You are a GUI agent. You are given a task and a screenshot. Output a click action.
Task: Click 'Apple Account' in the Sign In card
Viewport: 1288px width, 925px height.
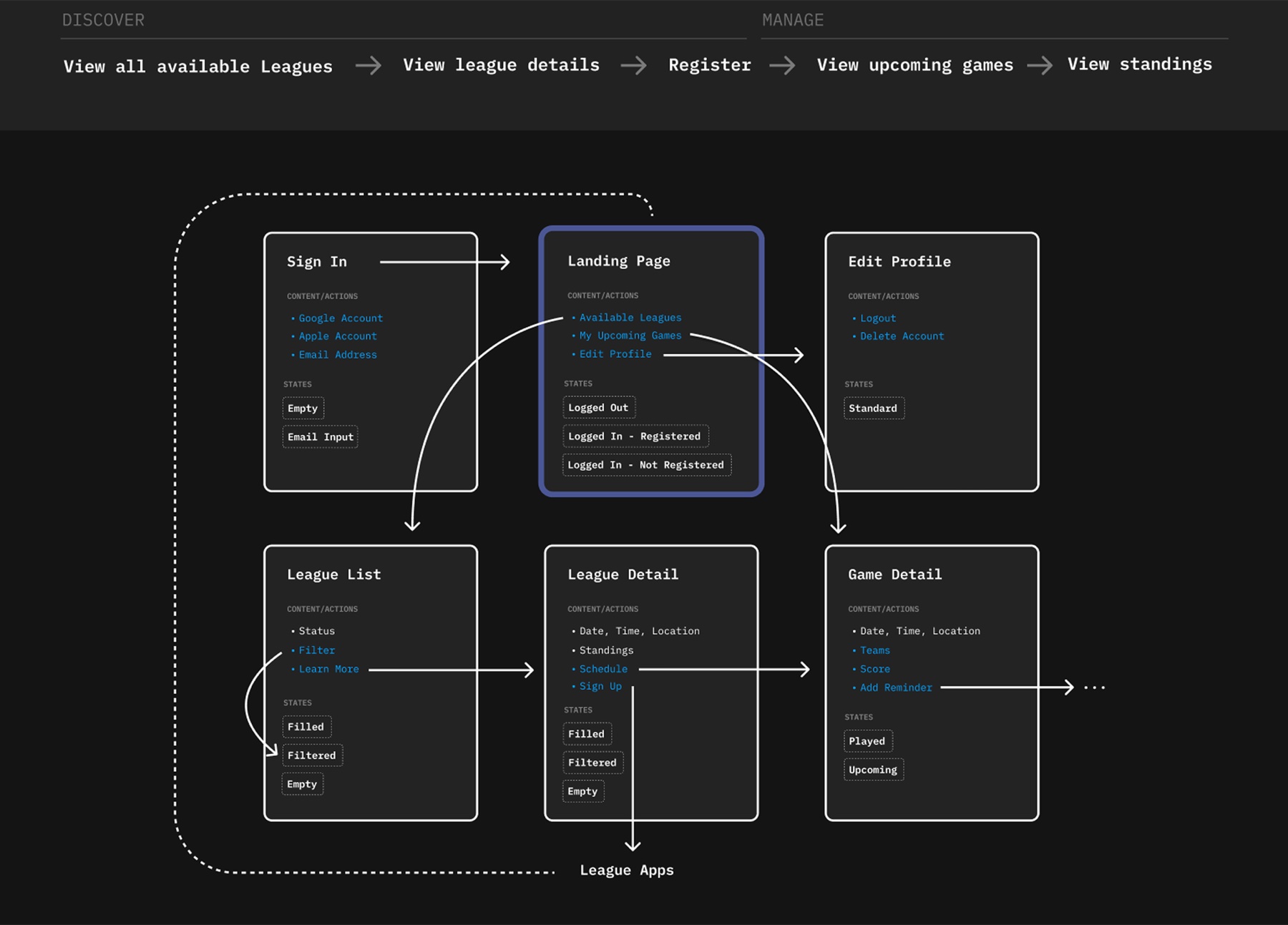pos(338,336)
